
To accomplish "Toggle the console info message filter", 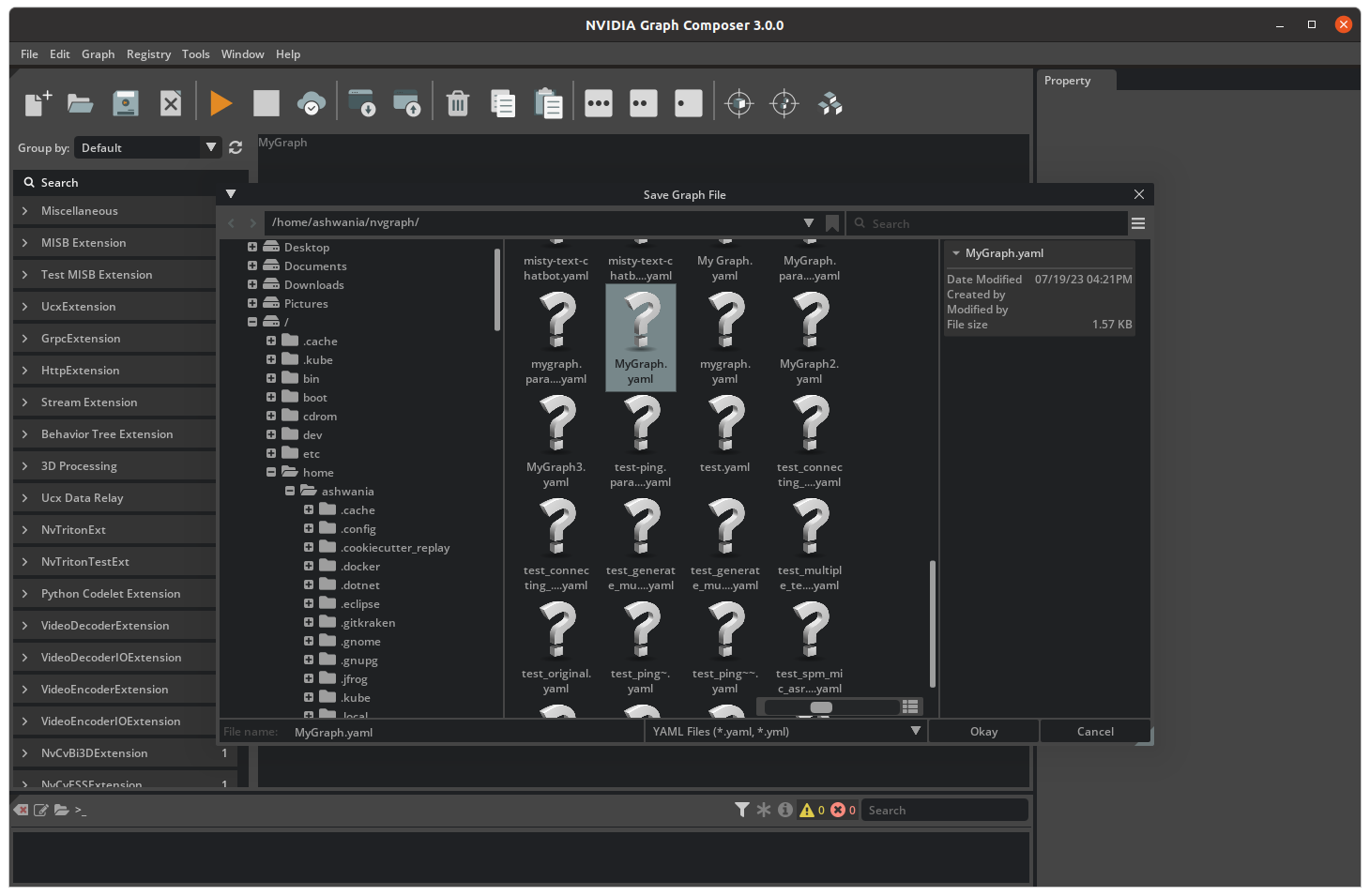I will [785, 810].
